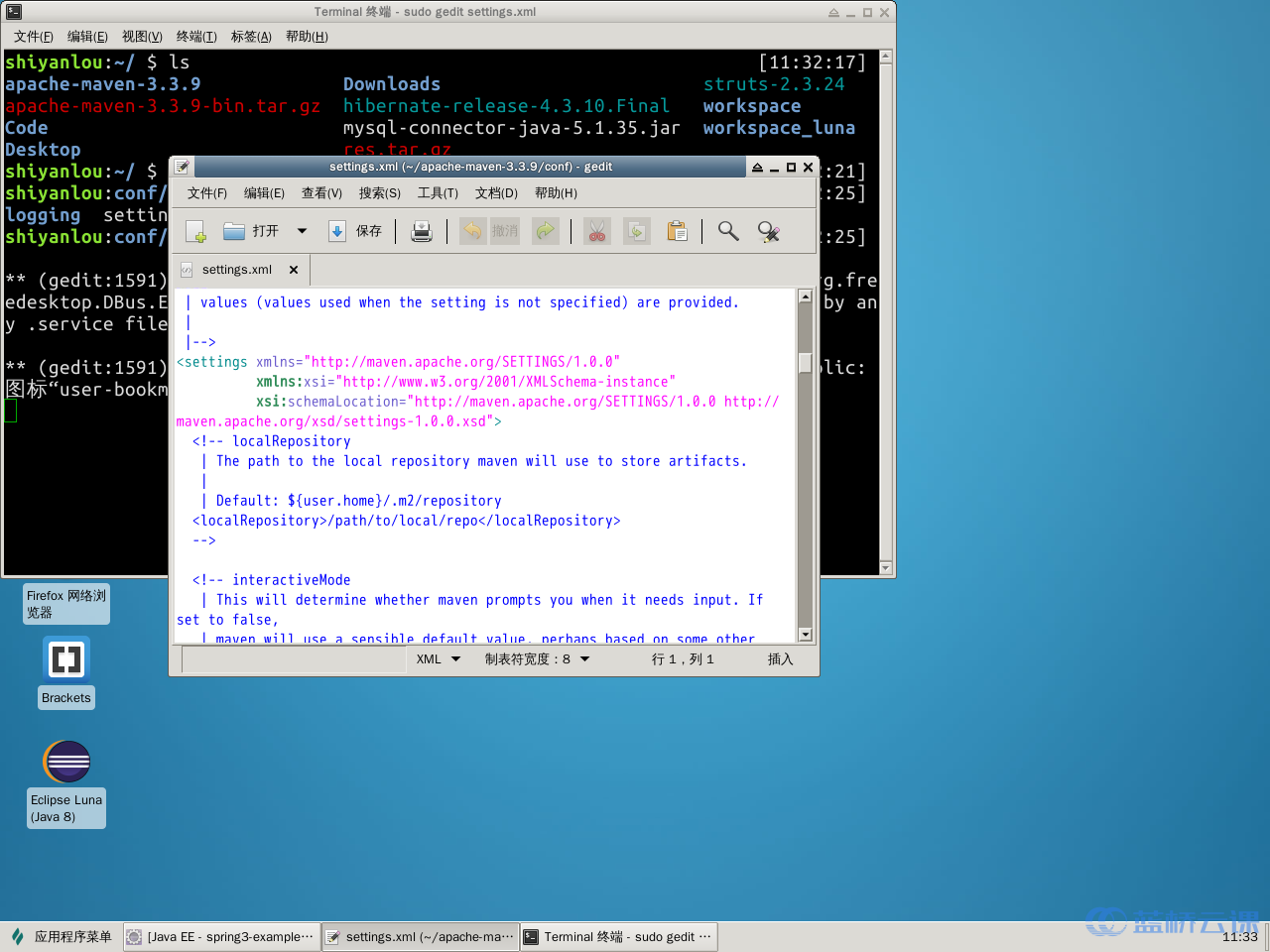The image size is (1270, 952).
Task: Click workspace_luna in the Terminal listing
Action: coord(779,128)
